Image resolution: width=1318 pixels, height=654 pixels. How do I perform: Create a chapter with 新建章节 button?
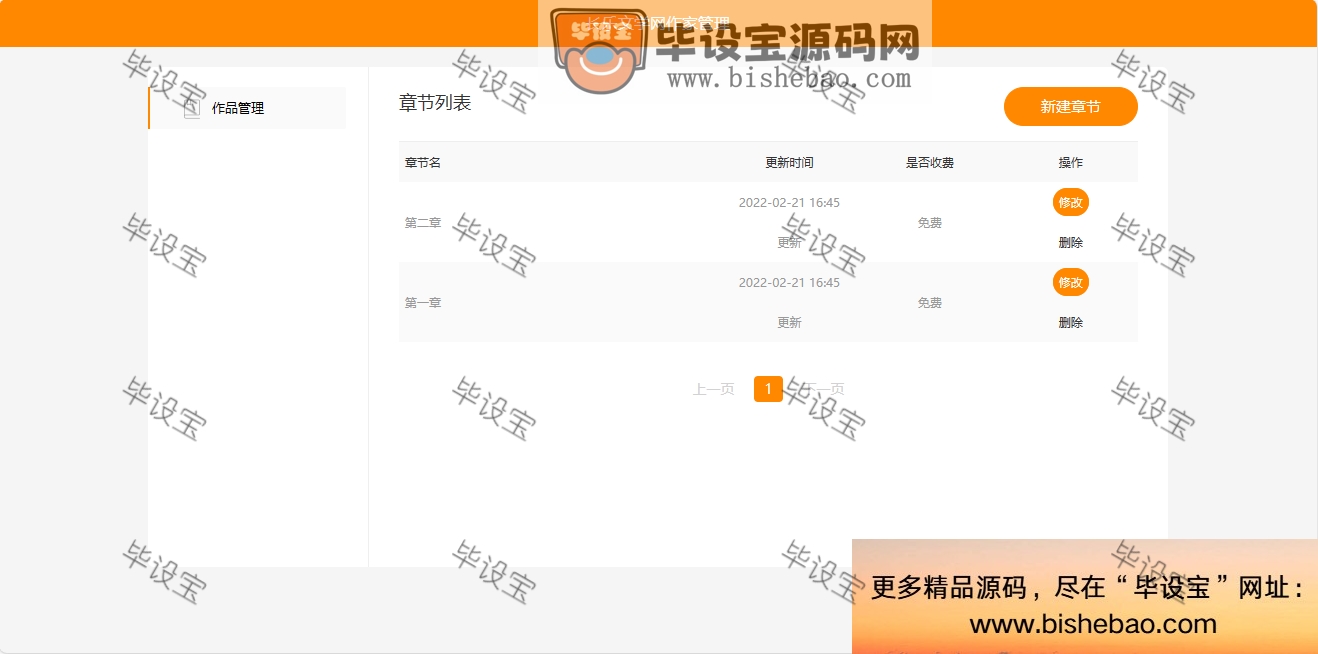pos(1070,107)
